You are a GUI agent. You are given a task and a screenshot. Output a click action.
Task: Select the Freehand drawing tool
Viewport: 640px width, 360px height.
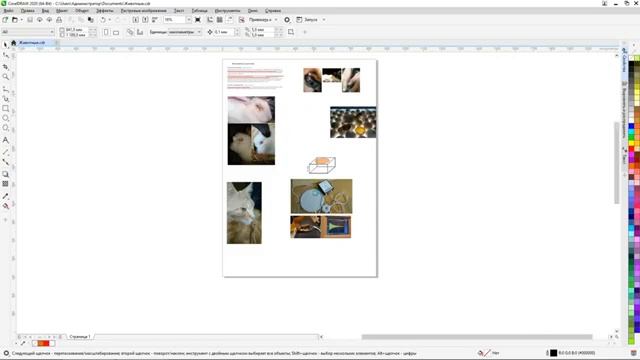5,89
